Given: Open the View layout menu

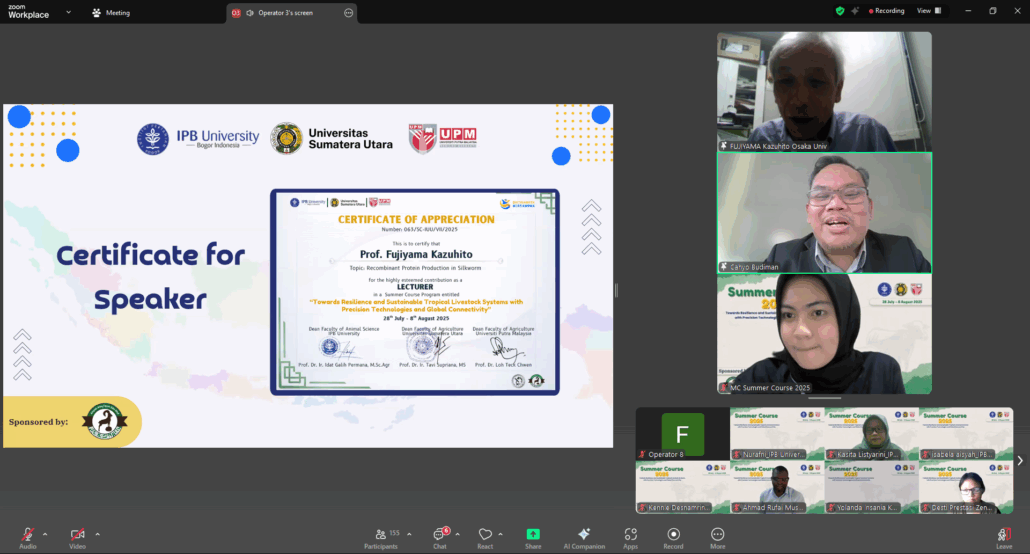Looking at the screenshot, I should pyautogui.click(x=927, y=11).
